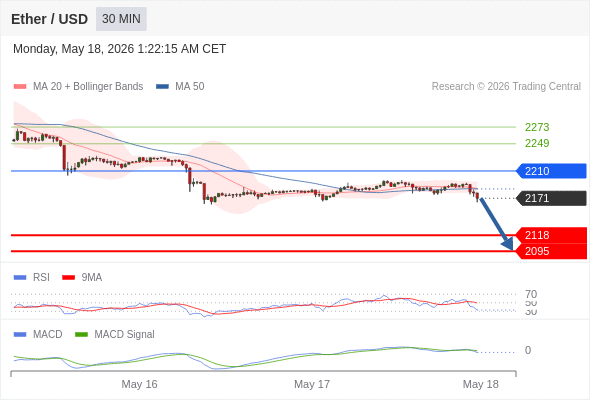This screenshot has width=590, height=400.
Task: Open the Trading Central research credit
Action: click(x=506, y=87)
